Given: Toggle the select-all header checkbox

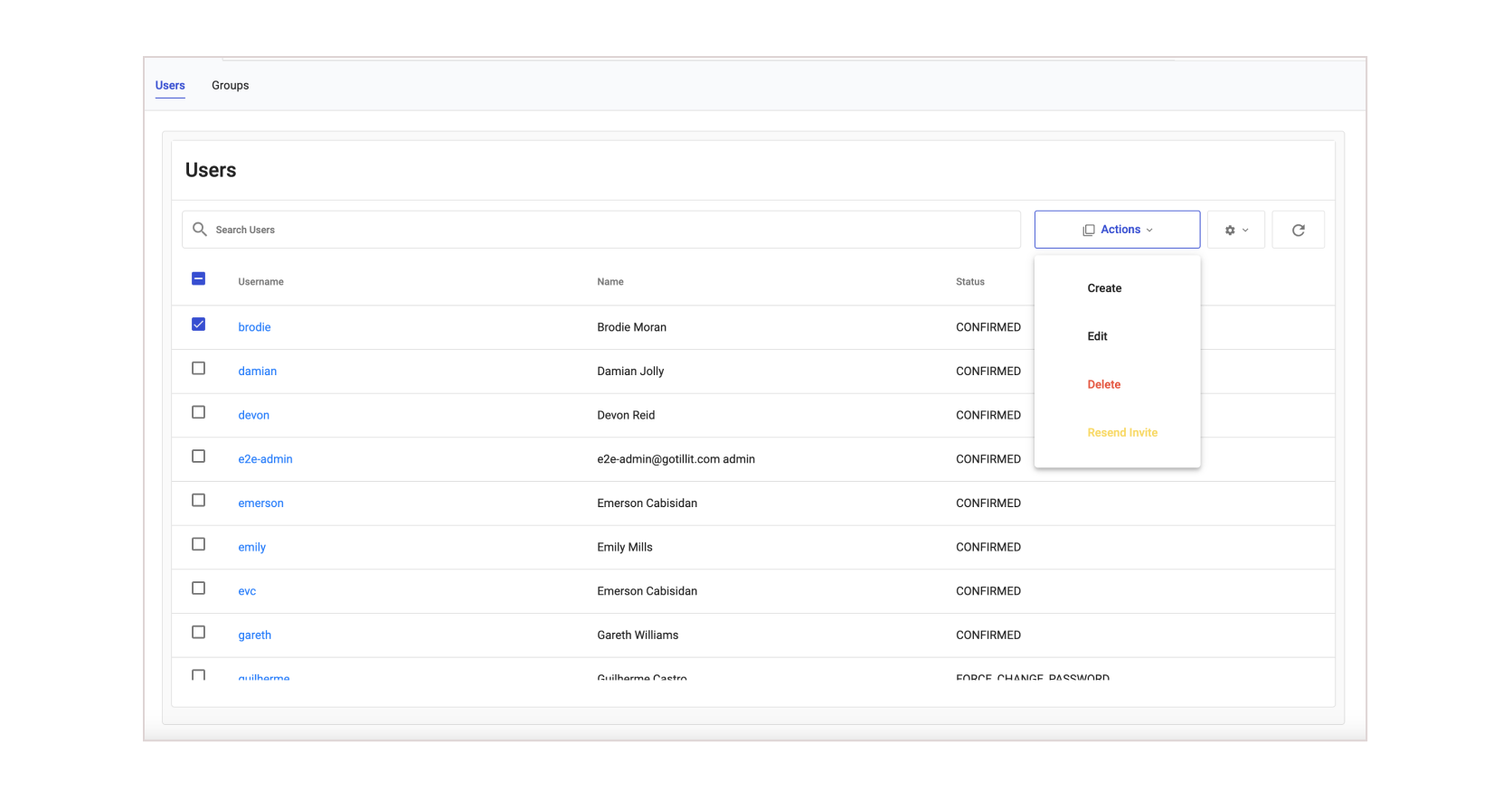Looking at the screenshot, I should click(199, 279).
